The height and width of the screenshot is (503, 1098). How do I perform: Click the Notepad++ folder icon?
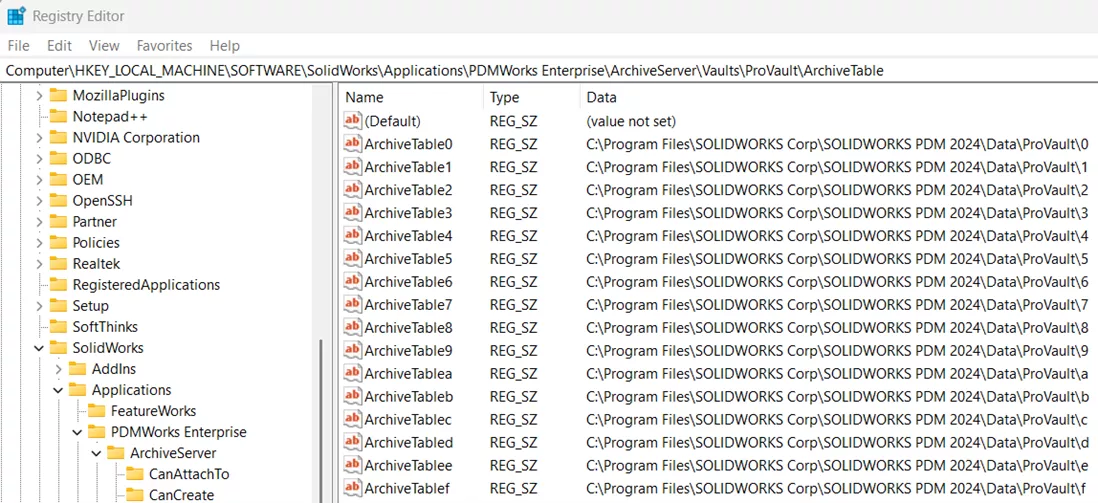[58, 116]
